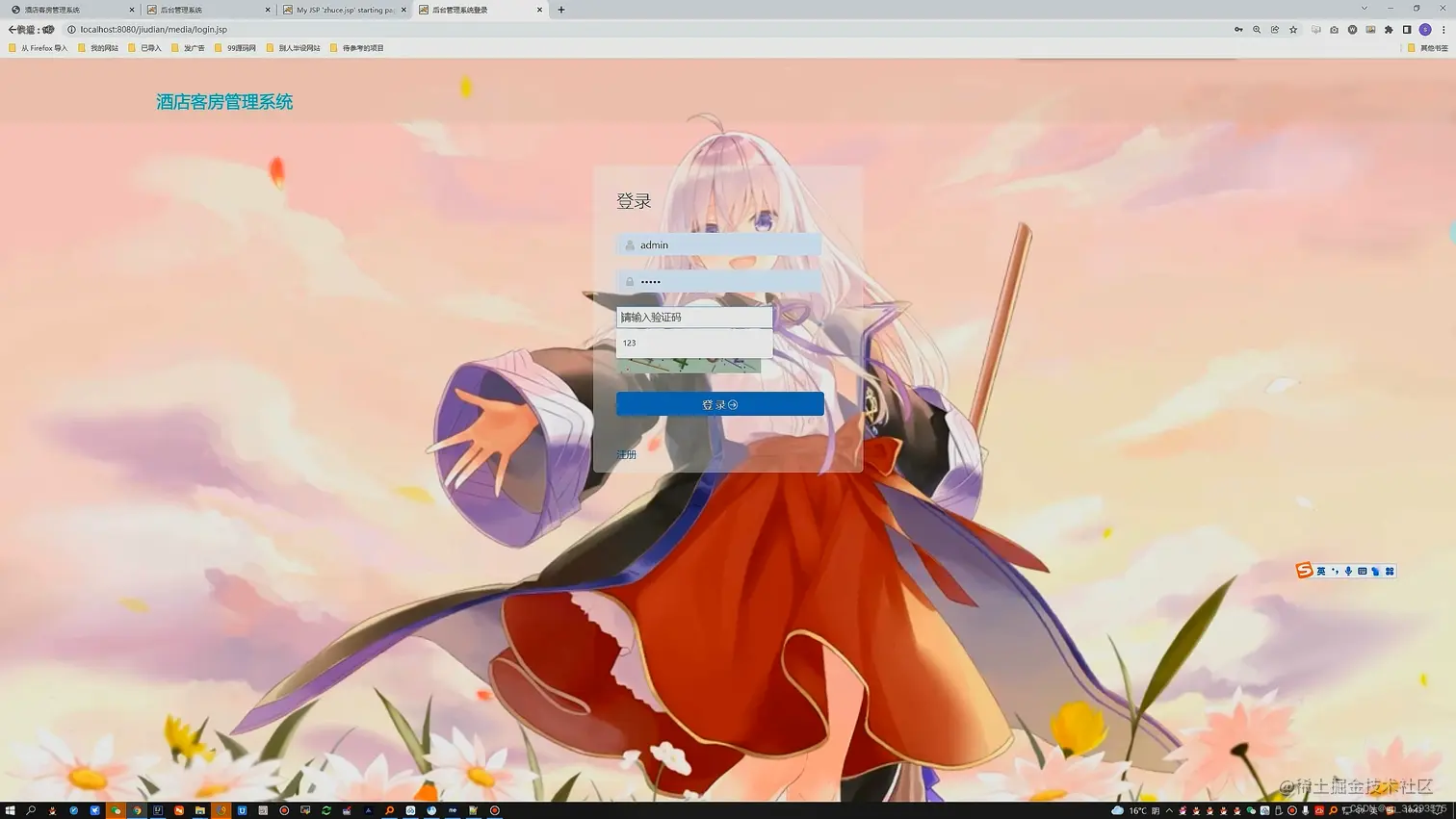The height and width of the screenshot is (819, 1456).
Task: Open the Sogou soft keyboard icon
Action: pos(1362,572)
